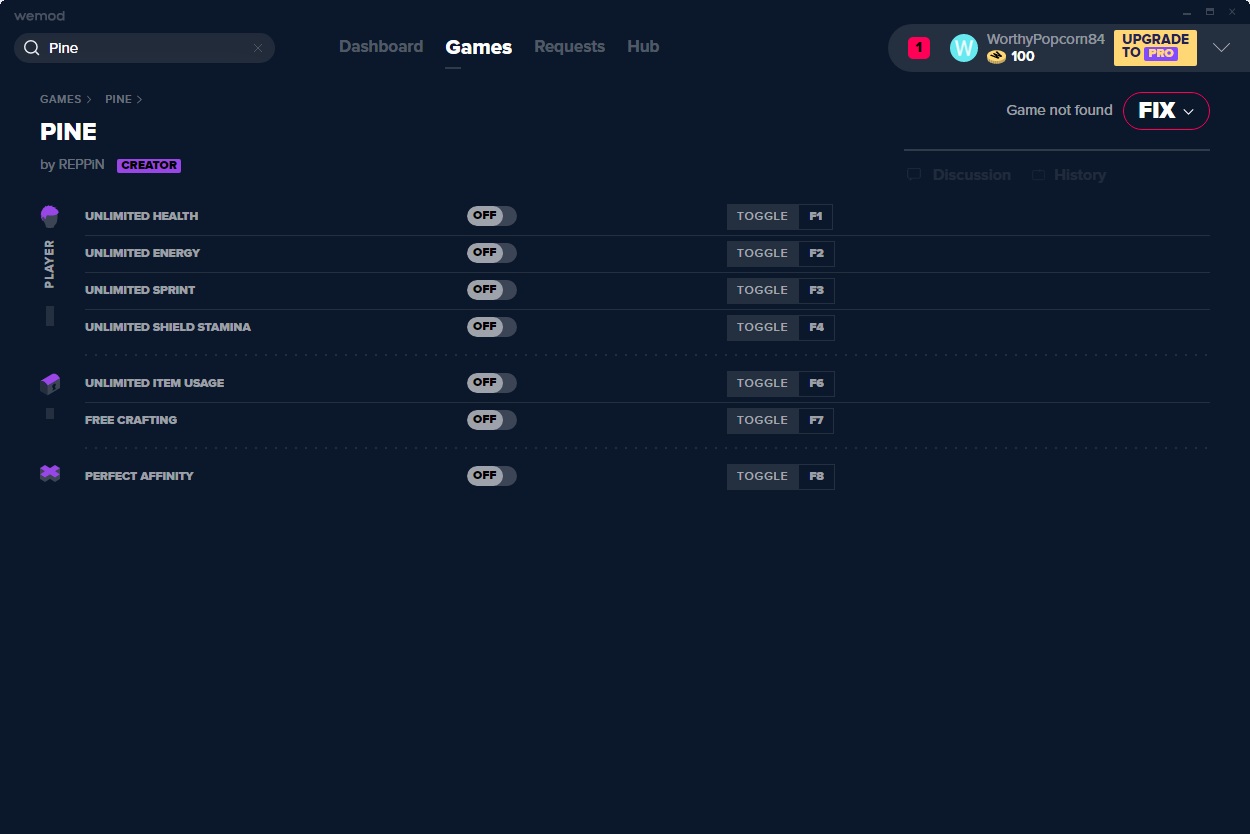The image size is (1250, 834).
Task: Expand the account dropdown chevron
Action: tap(1221, 47)
